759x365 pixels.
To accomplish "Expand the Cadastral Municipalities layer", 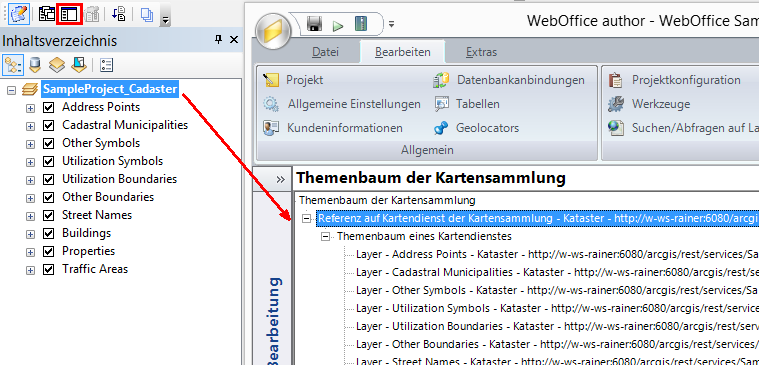I will click(30, 126).
